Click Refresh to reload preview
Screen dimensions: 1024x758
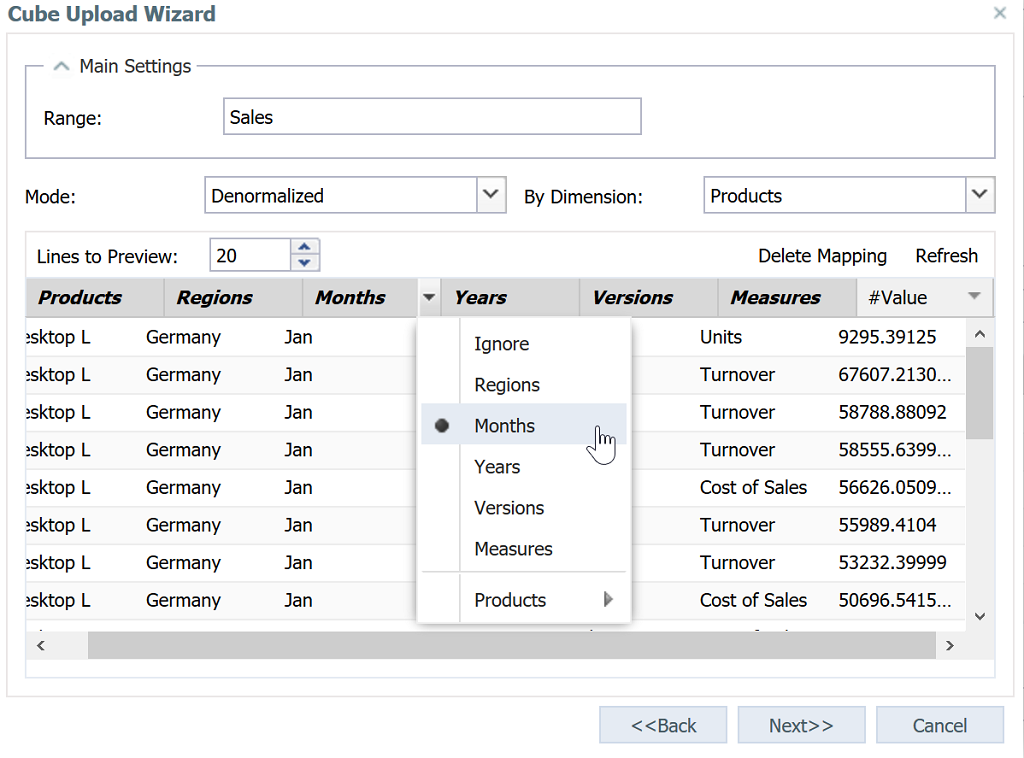click(946, 256)
